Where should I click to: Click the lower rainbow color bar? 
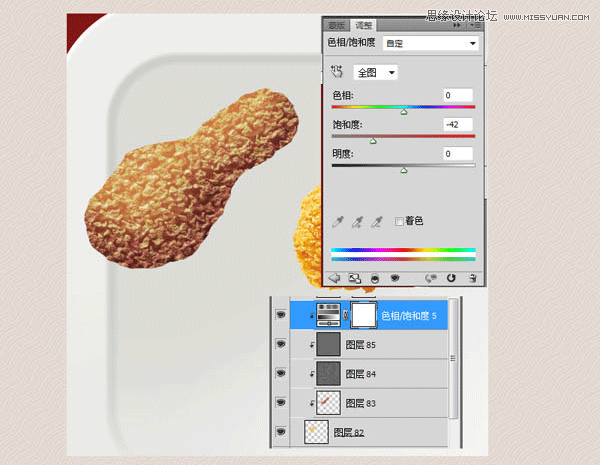(403, 259)
